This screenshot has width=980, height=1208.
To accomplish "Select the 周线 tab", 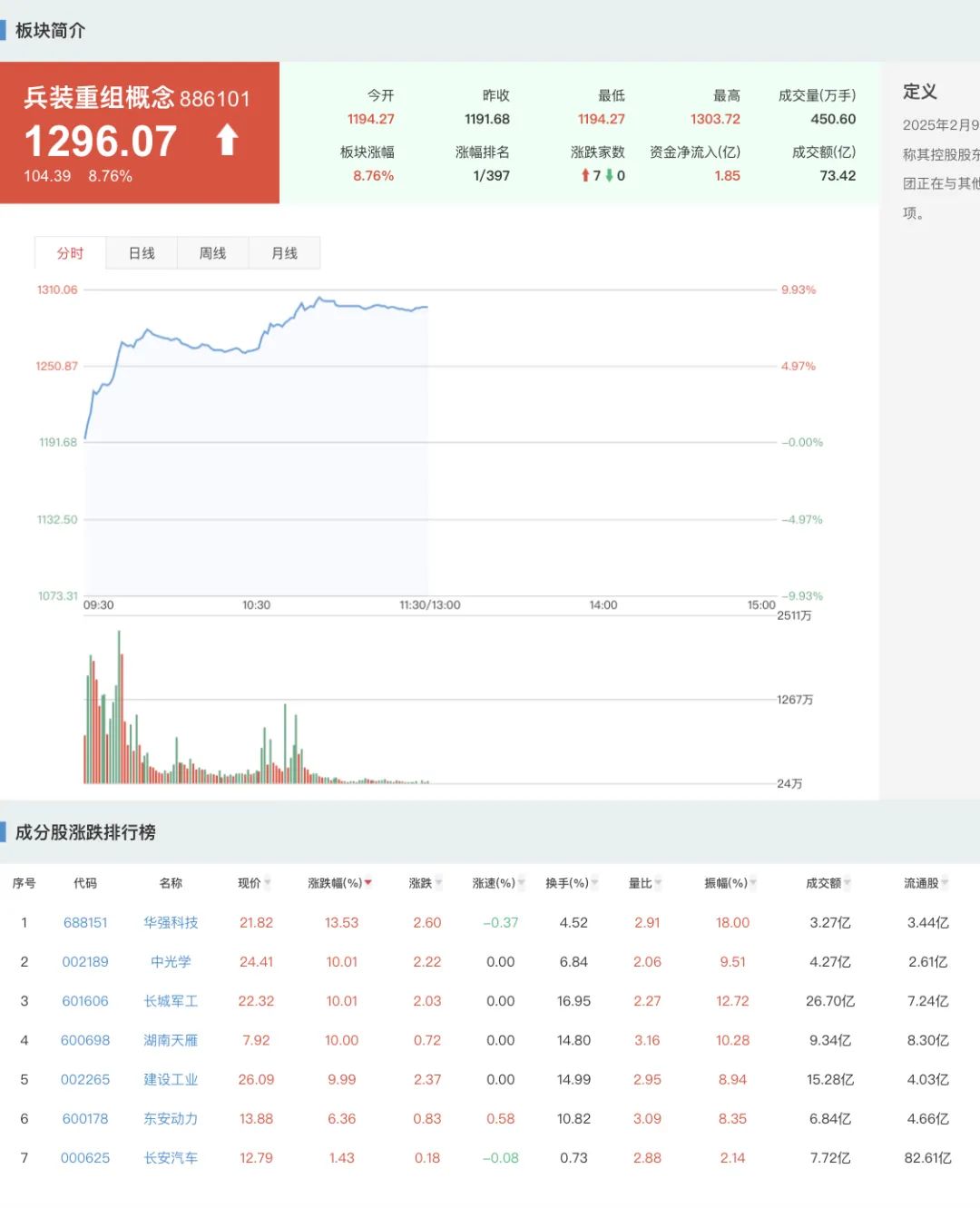I will pyautogui.click(x=212, y=252).
